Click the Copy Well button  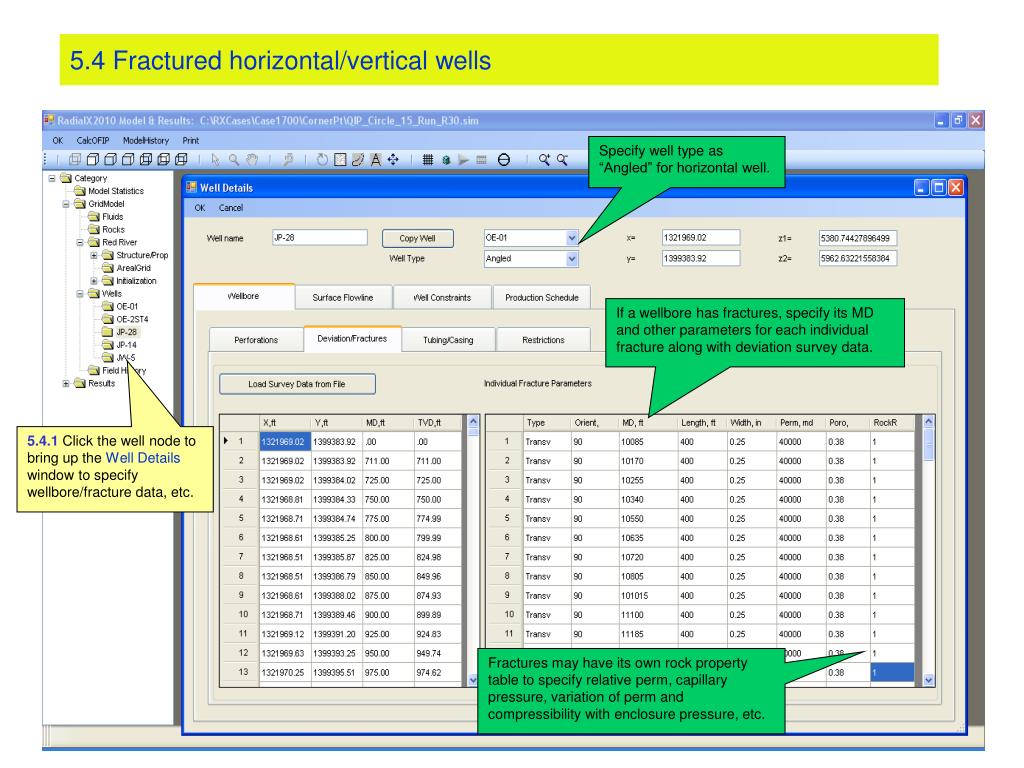click(417, 238)
